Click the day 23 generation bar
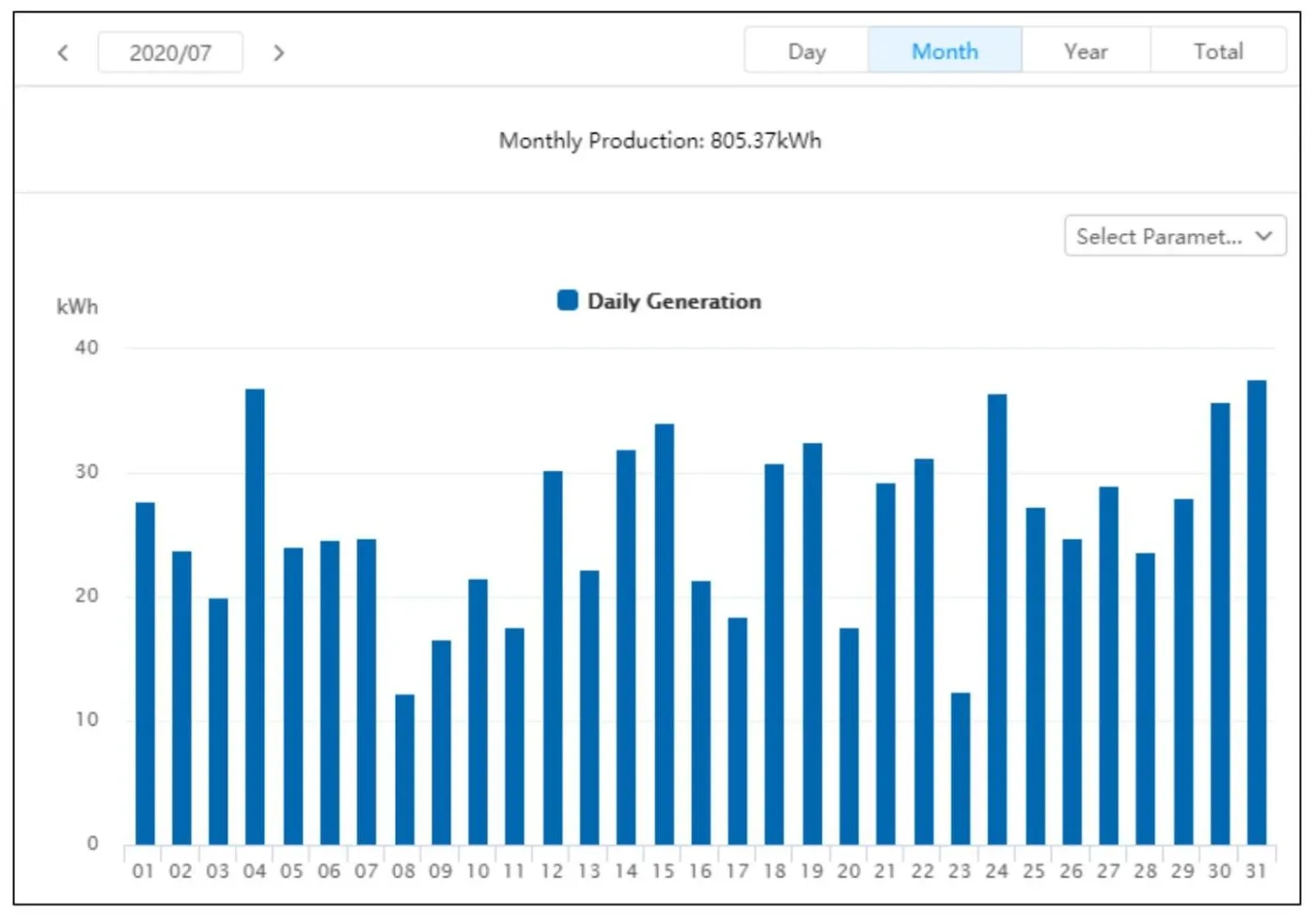 click(960, 768)
